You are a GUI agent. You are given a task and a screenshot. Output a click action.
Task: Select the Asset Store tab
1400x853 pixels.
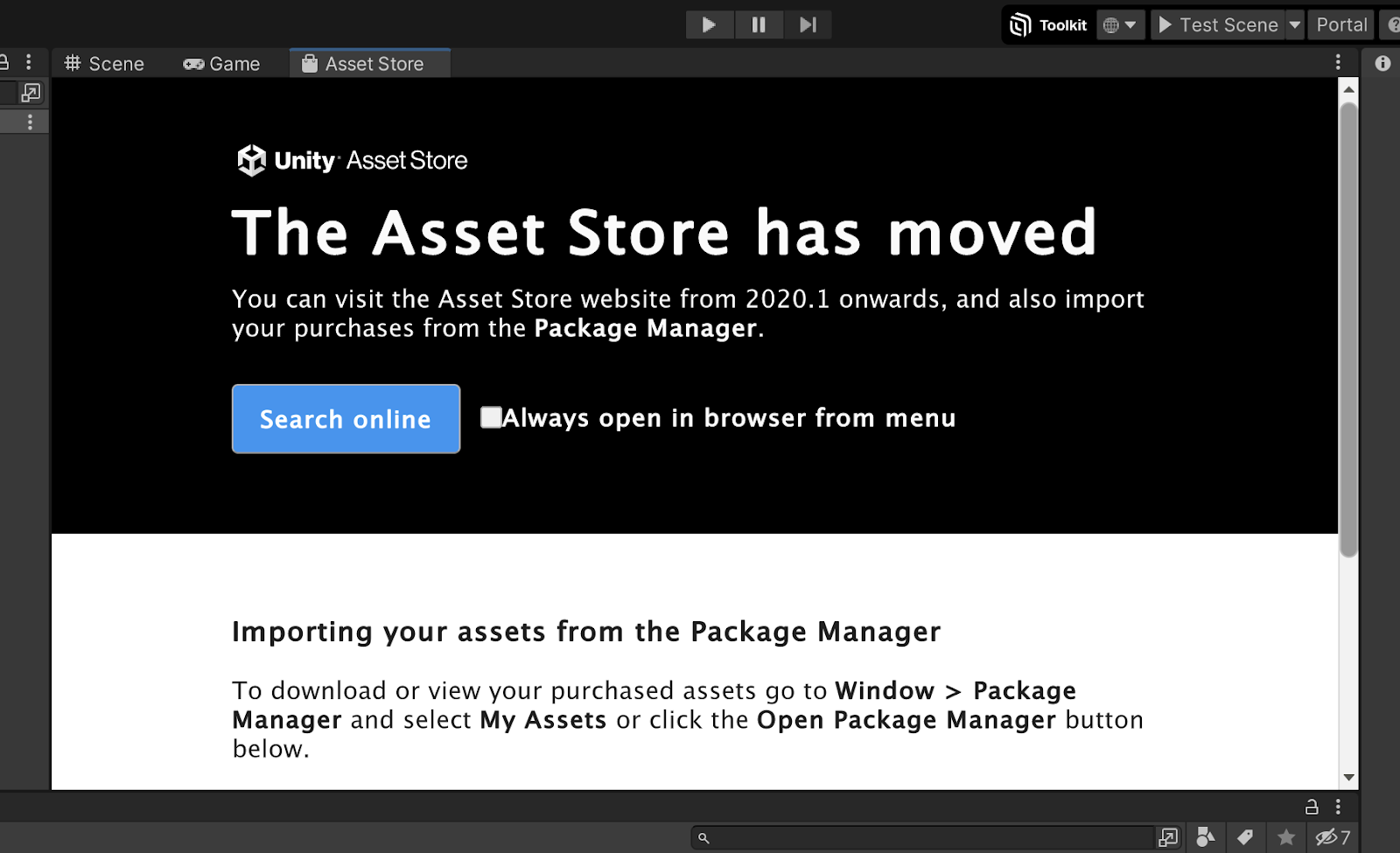click(369, 64)
